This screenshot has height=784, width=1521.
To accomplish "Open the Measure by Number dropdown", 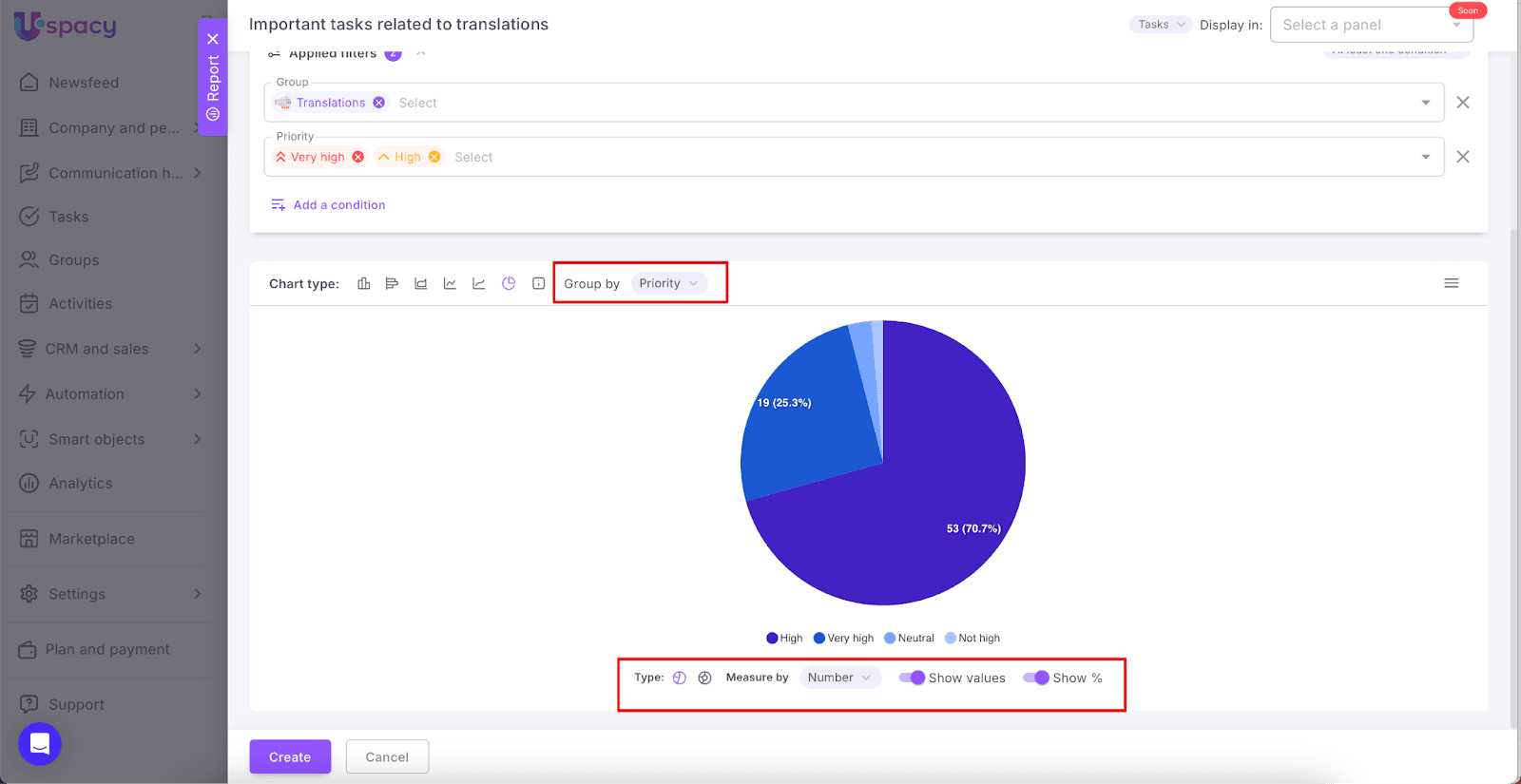I will (x=839, y=678).
